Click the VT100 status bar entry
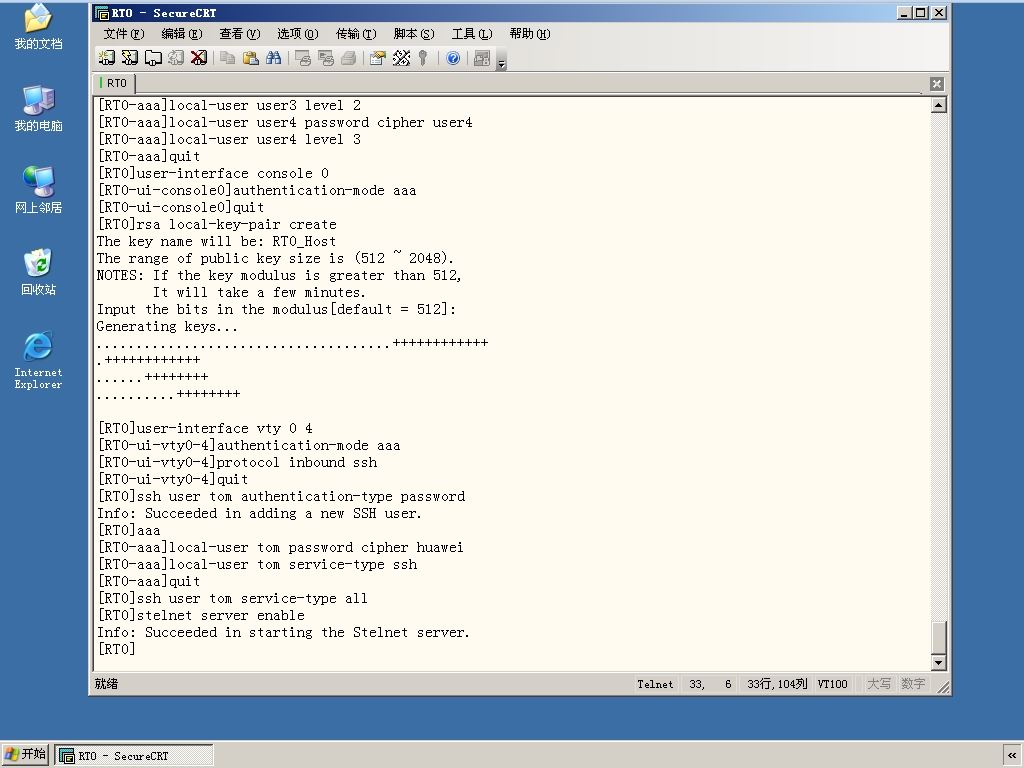The image size is (1024, 768). [832, 684]
